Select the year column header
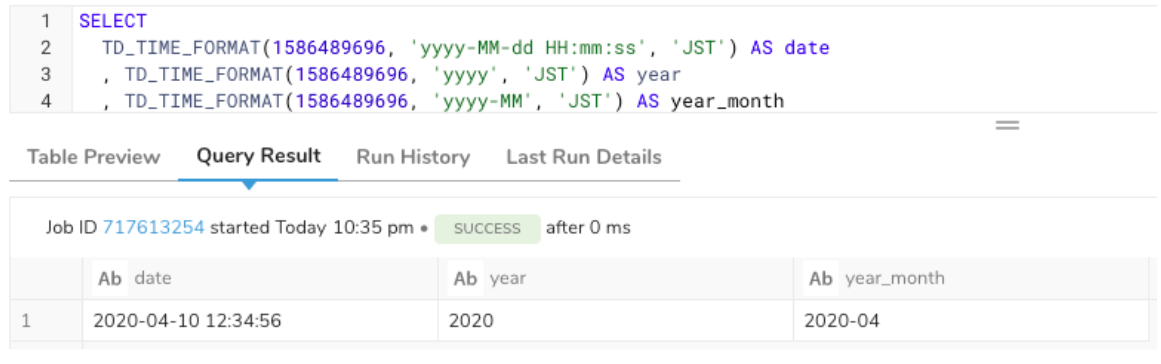Screen dimensions: 1161x364 [615, 279]
